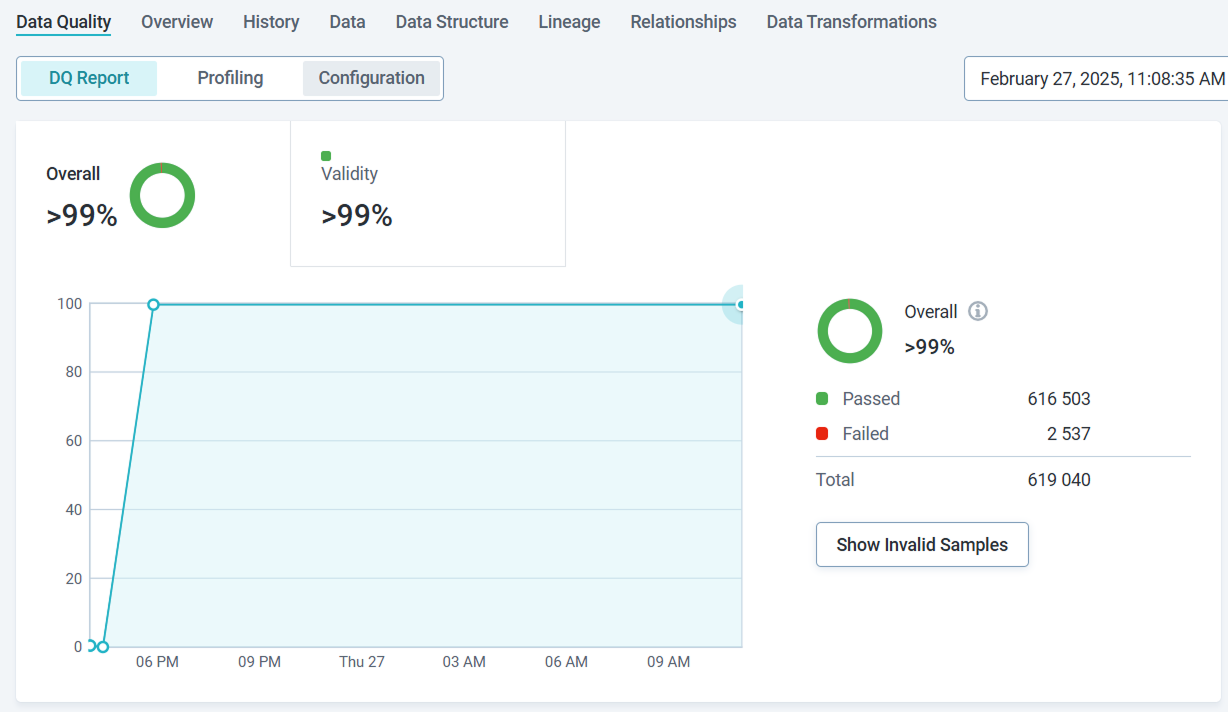Switch to the Overview tab

177,22
